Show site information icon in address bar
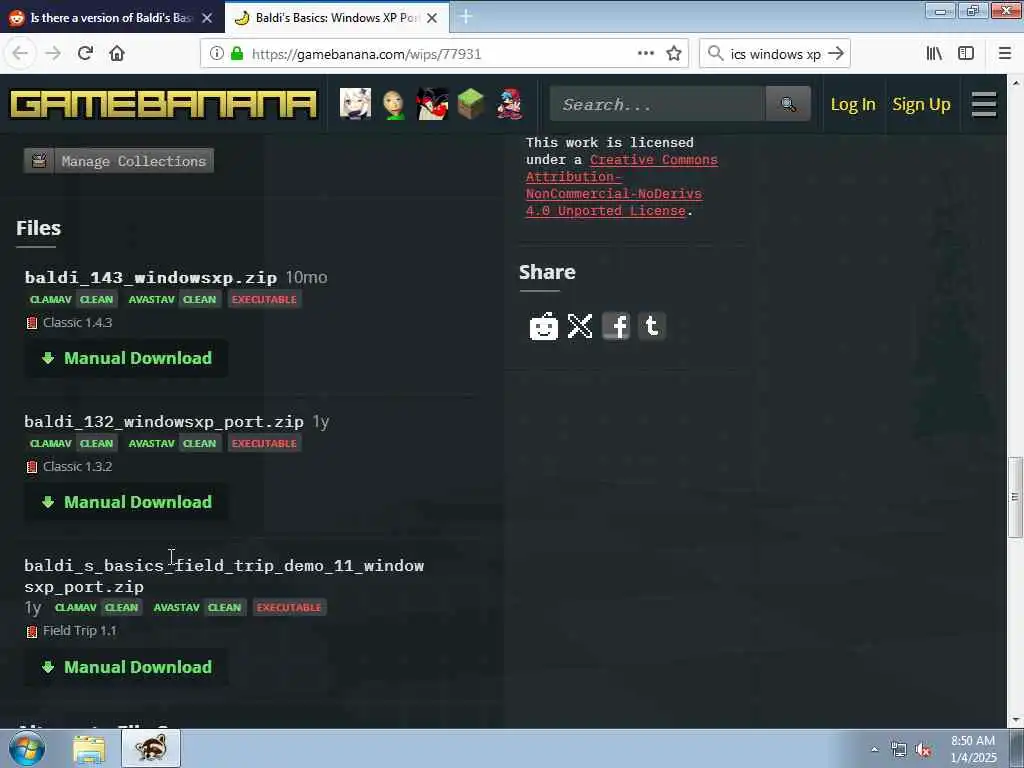 coord(217,53)
